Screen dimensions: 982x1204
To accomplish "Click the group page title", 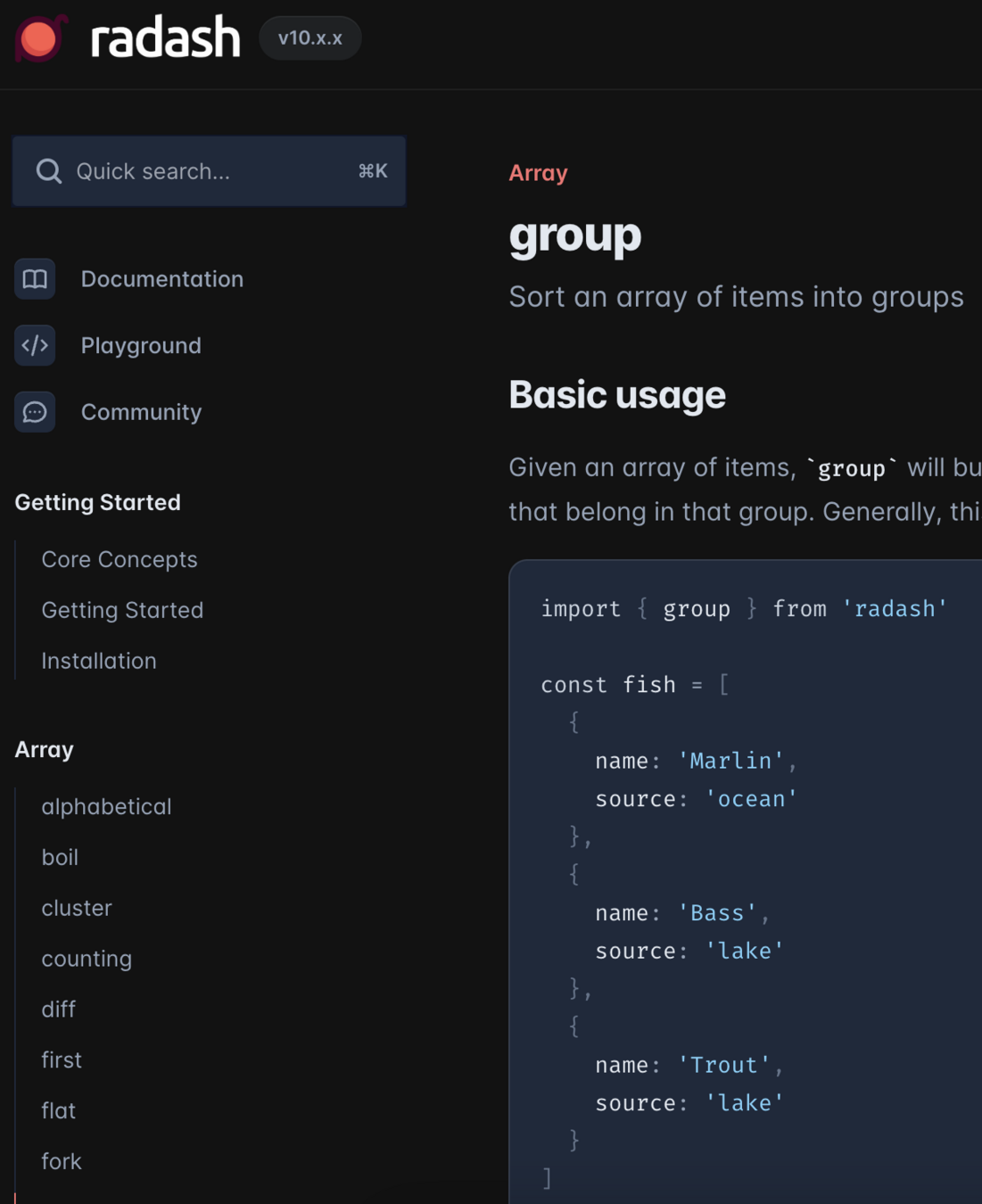I will 574,236.
